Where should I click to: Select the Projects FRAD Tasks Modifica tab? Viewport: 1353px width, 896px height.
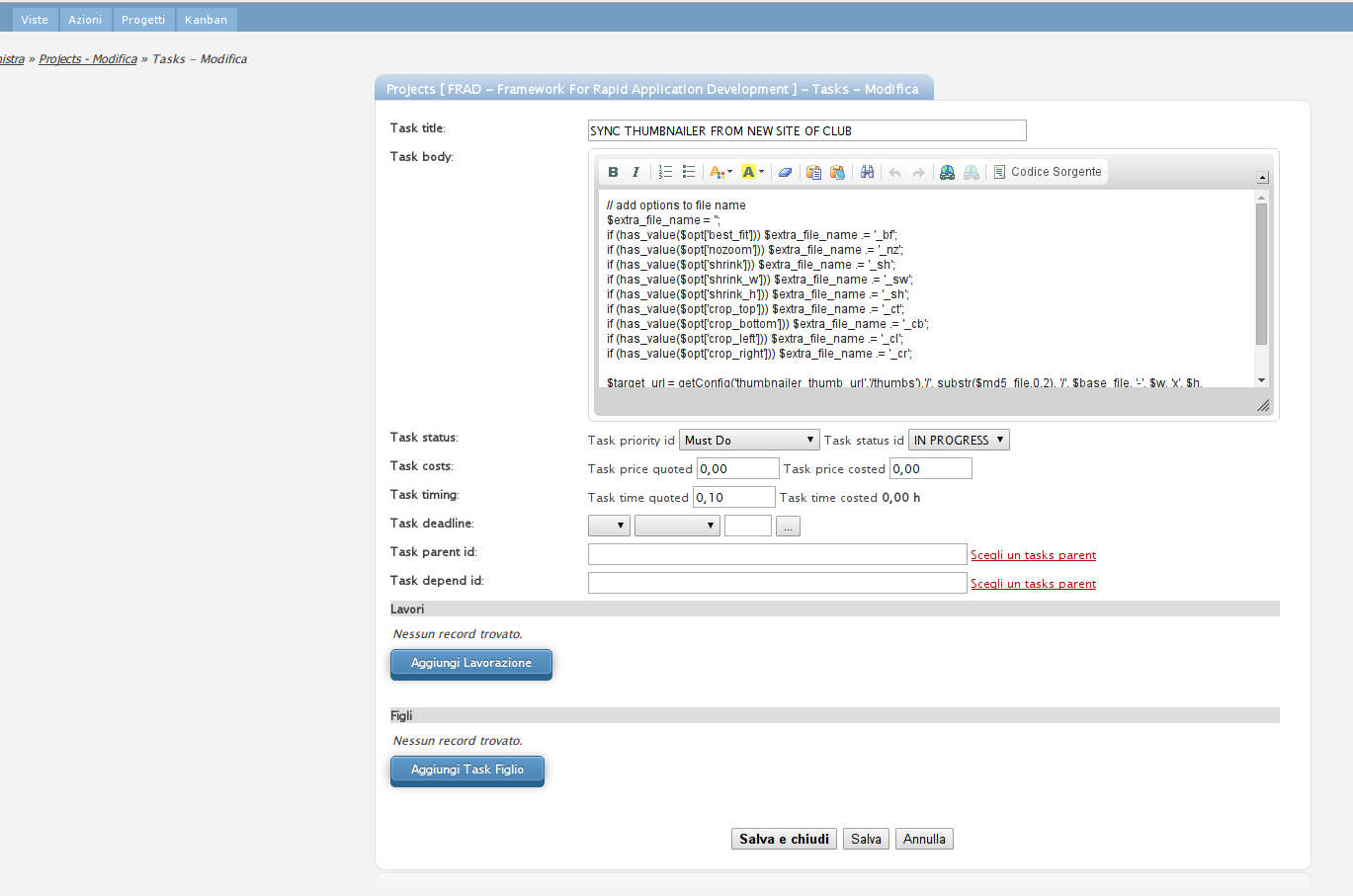653,89
